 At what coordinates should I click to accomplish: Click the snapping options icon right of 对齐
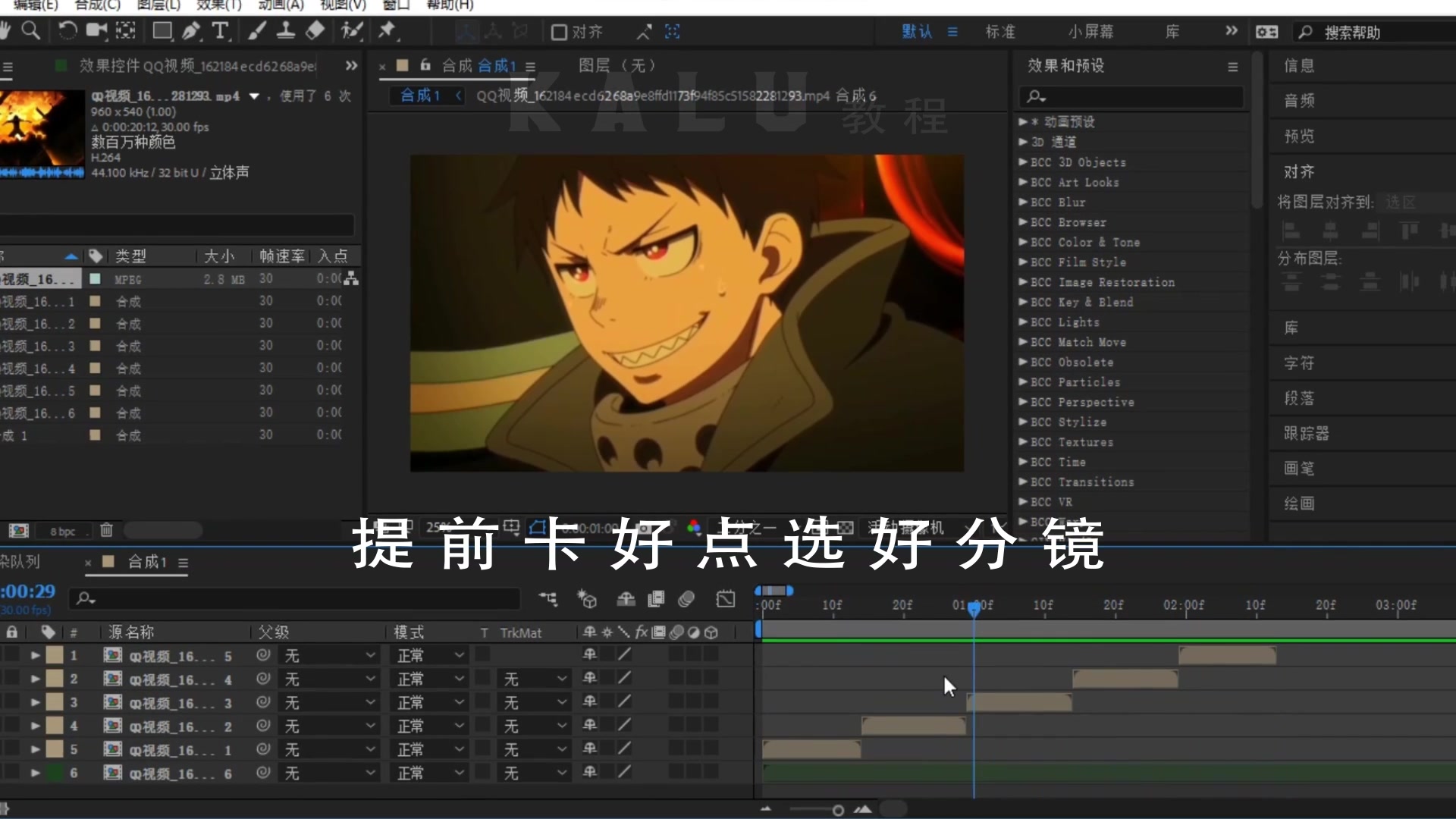644,32
